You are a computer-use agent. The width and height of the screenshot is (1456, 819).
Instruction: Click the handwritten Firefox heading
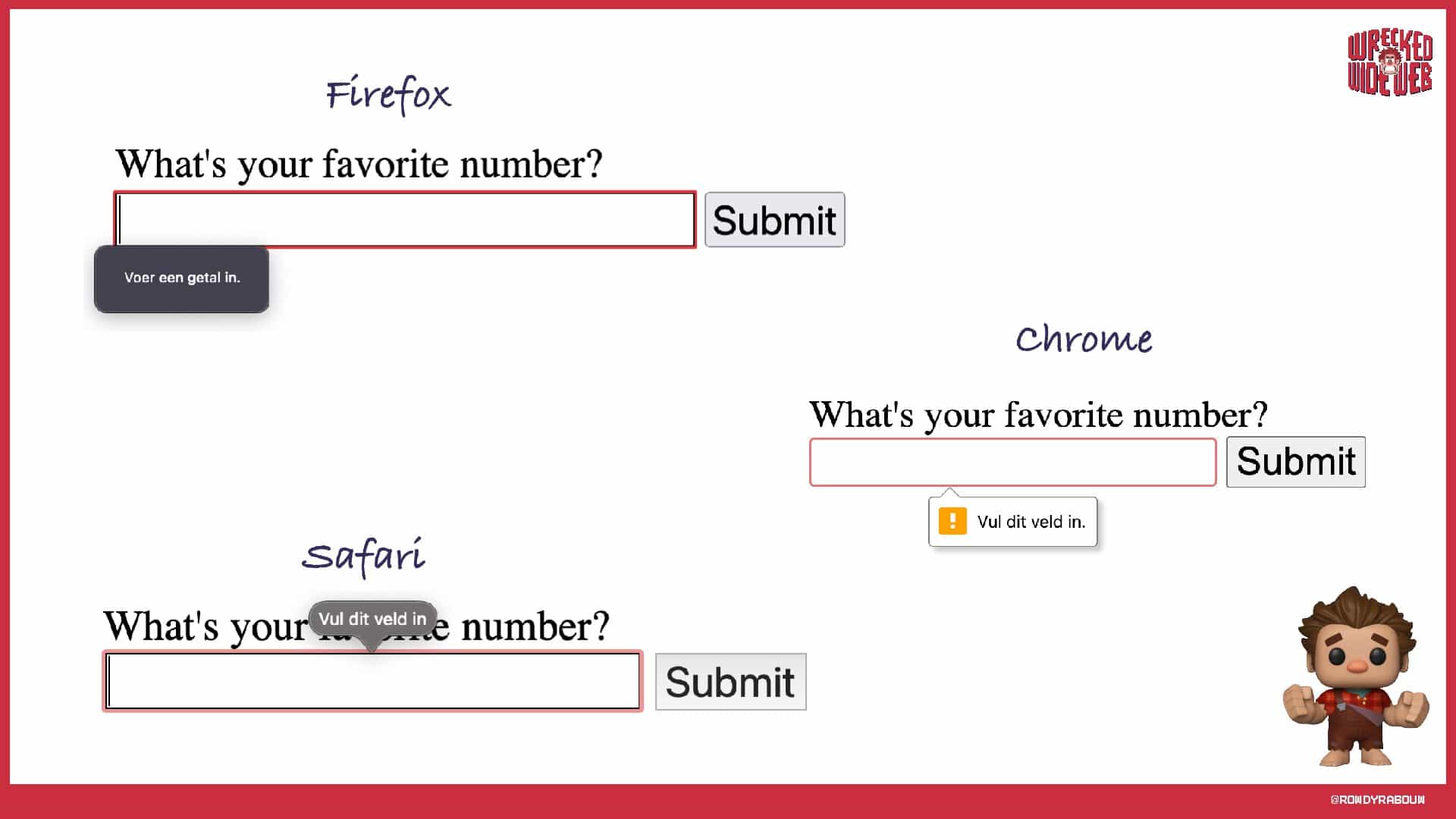tap(388, 95)
